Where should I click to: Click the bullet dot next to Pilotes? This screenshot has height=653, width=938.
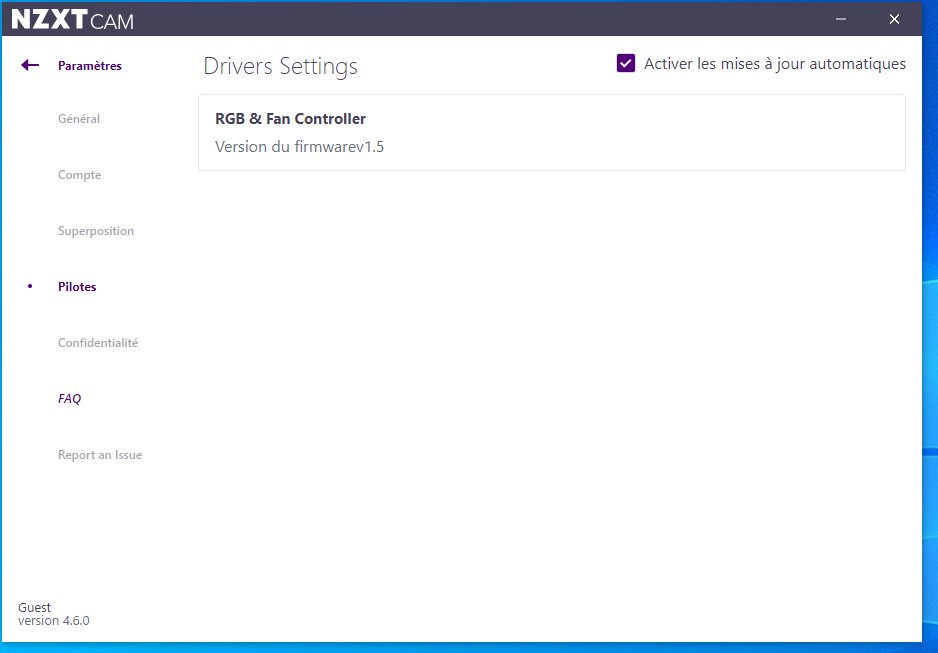(30, 287)
